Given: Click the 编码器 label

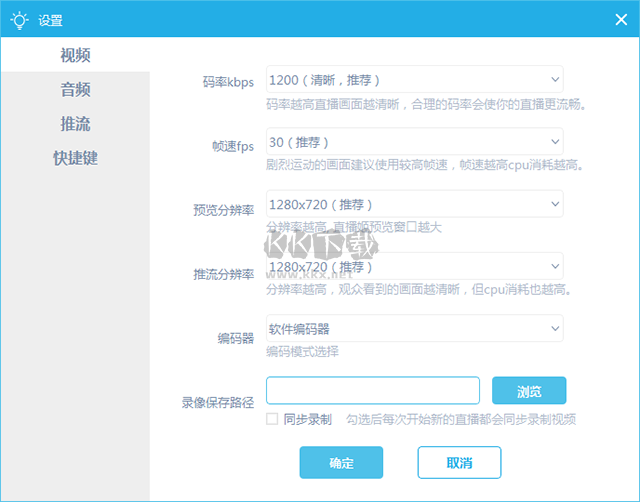Looking at the screenshot, I should pos(236,338).
